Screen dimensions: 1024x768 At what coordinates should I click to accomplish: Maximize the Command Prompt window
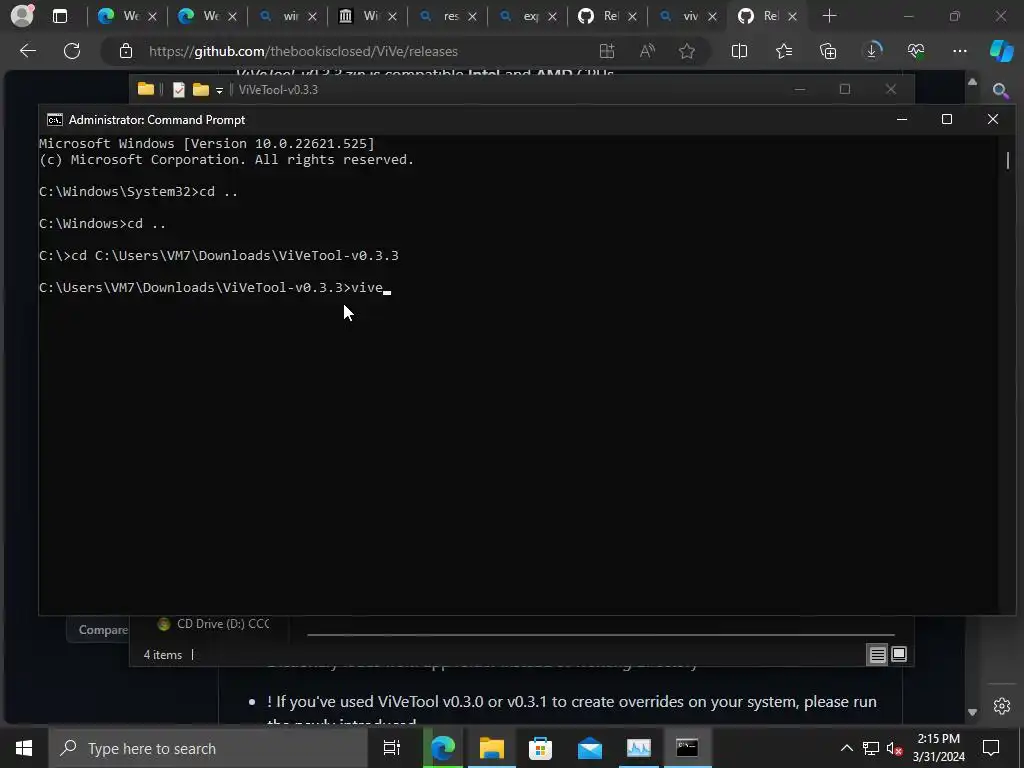(x=946, y=119)
